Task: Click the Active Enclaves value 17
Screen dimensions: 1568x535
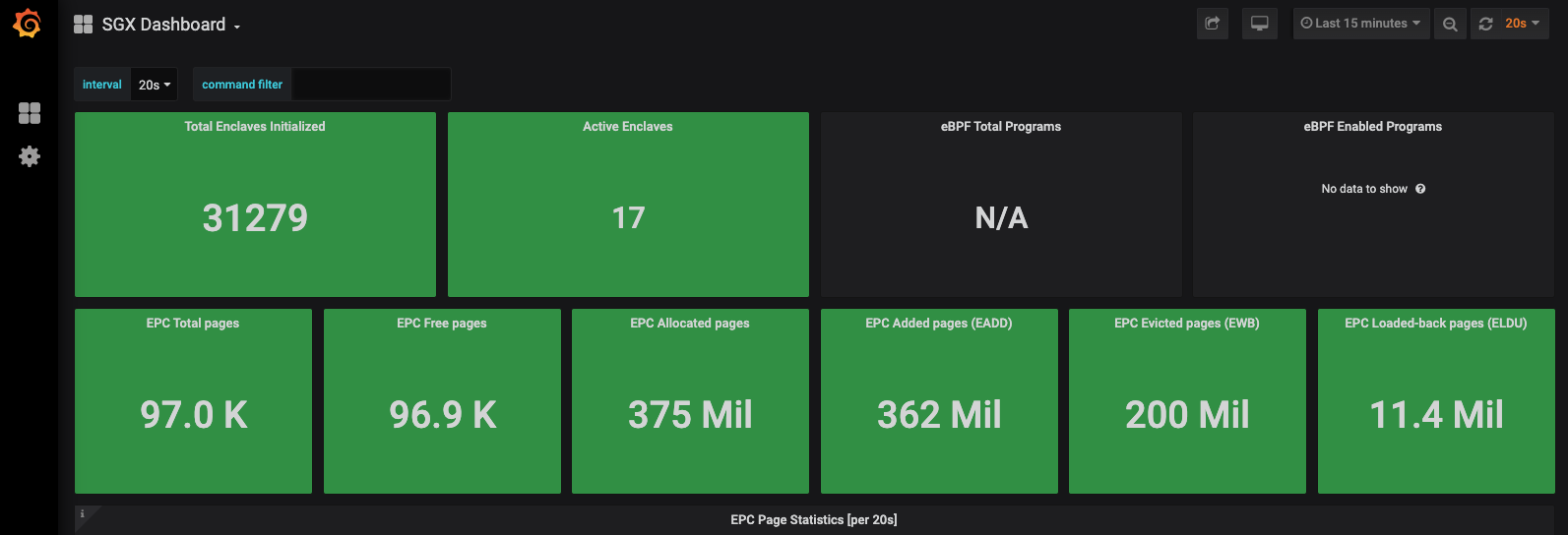Action: (x=628, y=218)
